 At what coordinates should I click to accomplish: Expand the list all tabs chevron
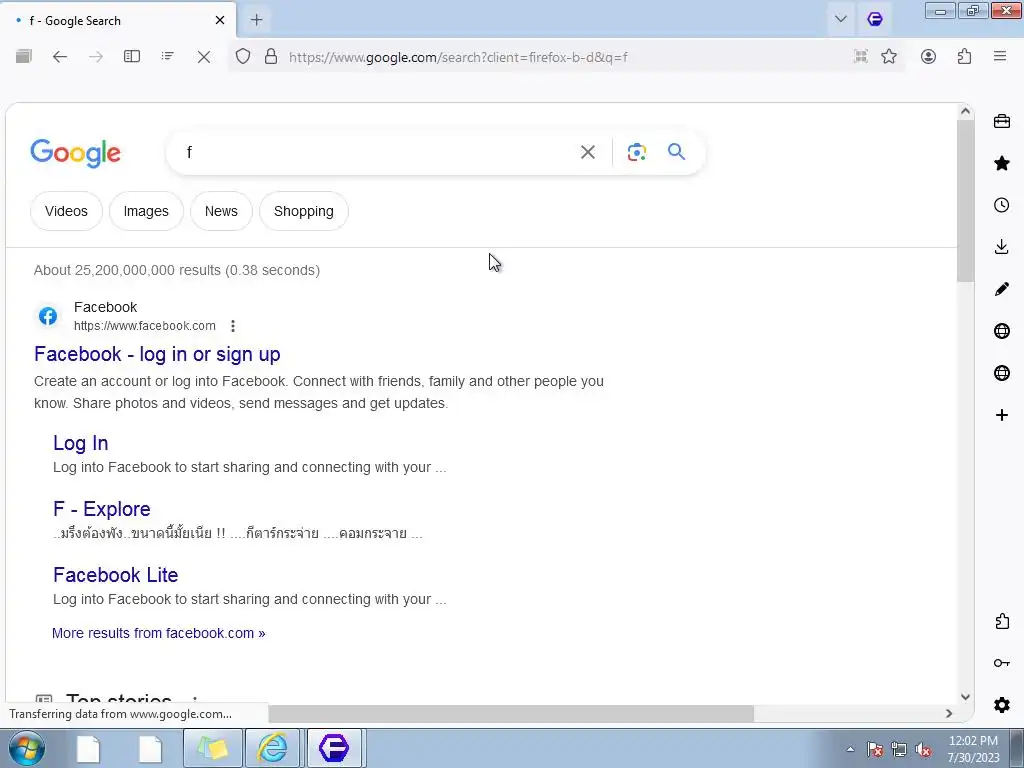[x=841, y=20]
